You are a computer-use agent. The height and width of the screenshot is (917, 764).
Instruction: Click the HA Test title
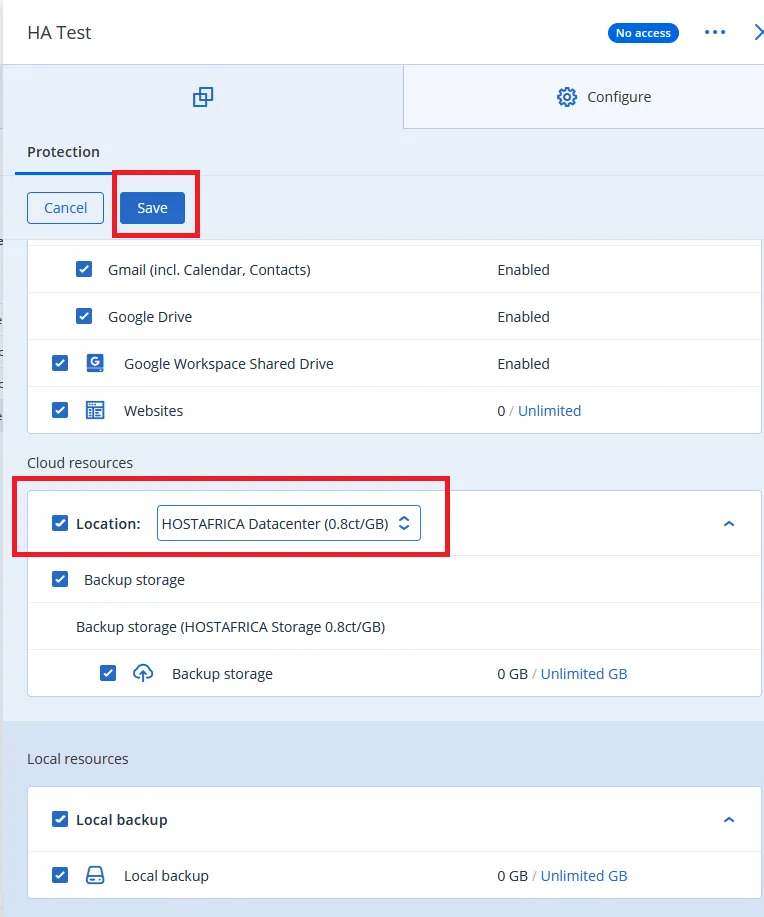coord(59,33)
